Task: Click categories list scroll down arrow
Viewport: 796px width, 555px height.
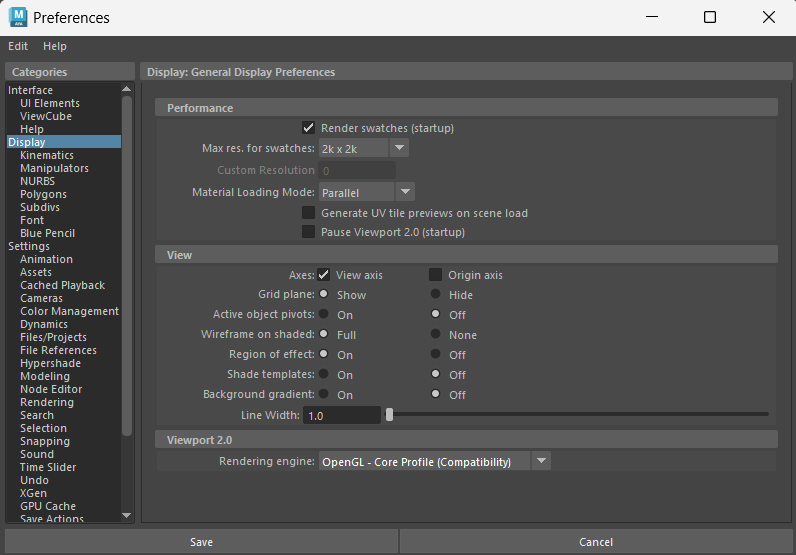Action: [126, 515]
